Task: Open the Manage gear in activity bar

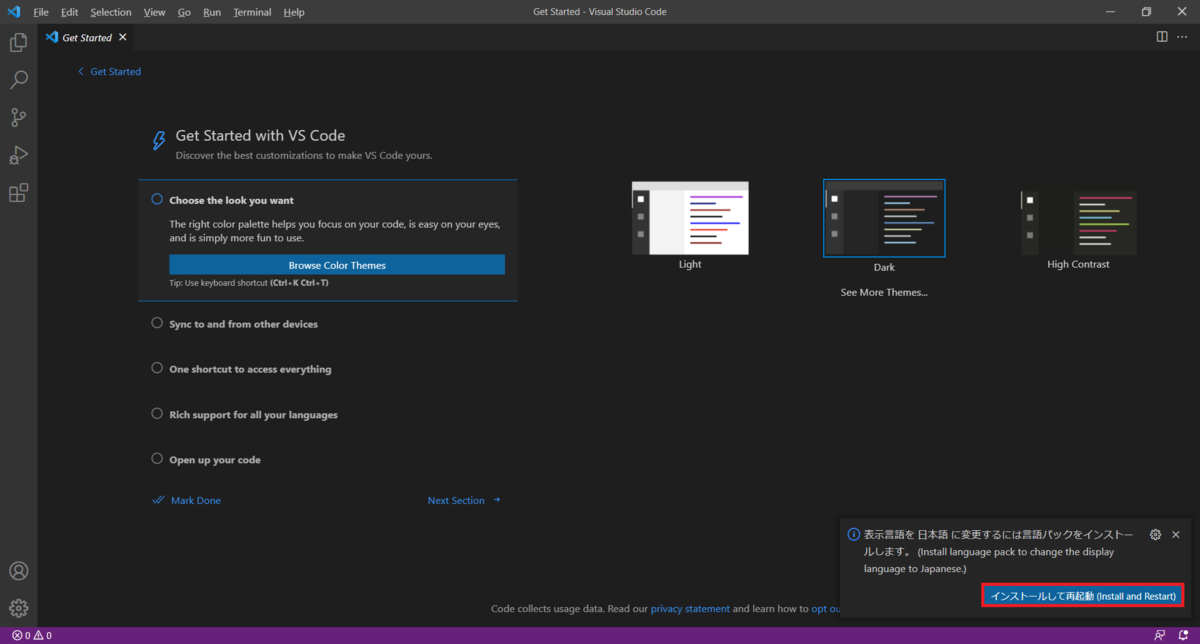Action: (18, 608)
